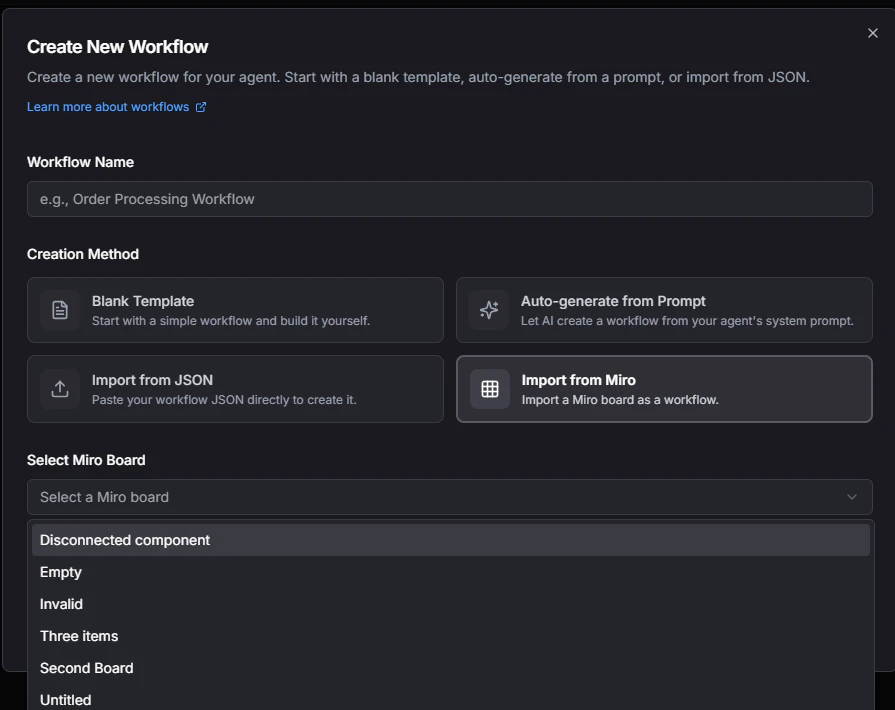Image resolution: width=895 pixels, height=710 pixels.
Task: Click the Auto-generate sparkle icon
Action: [x=489, y=310]
